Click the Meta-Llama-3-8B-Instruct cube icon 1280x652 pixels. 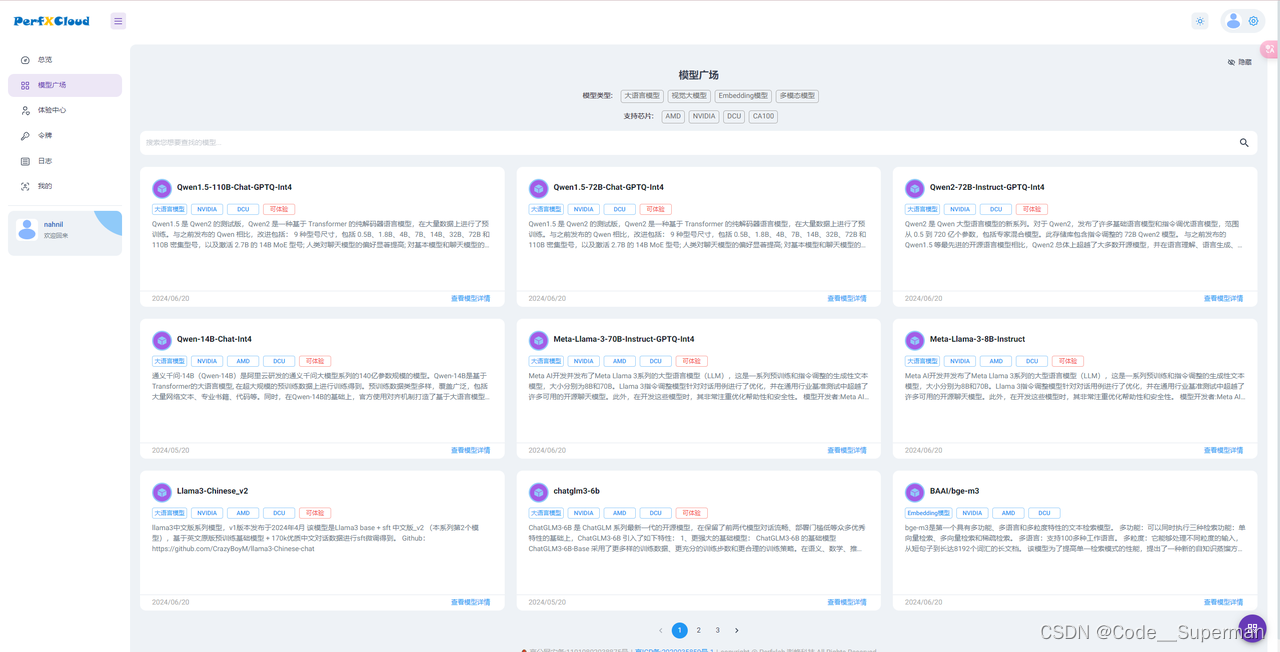click(914, 340)
